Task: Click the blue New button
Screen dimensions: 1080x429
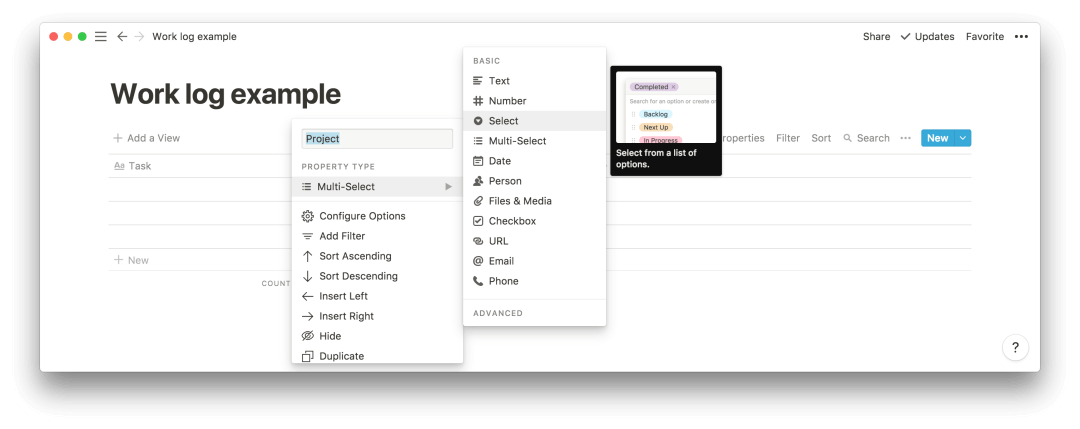Action: coord(937,138)
